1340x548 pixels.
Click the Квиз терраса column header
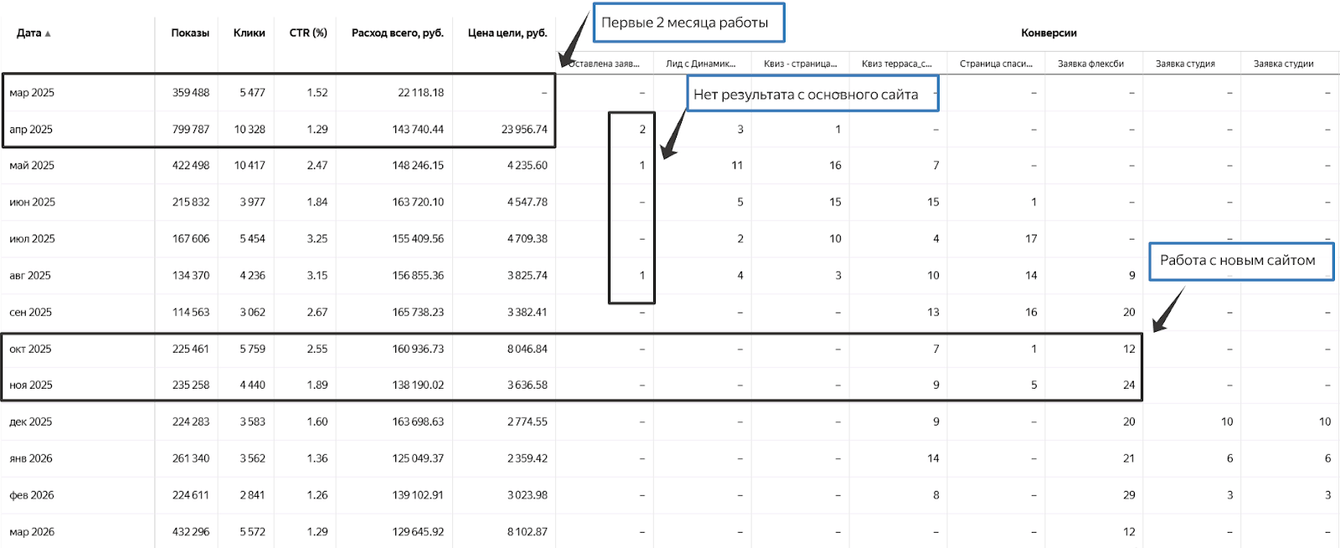click(x=894, y=64)
